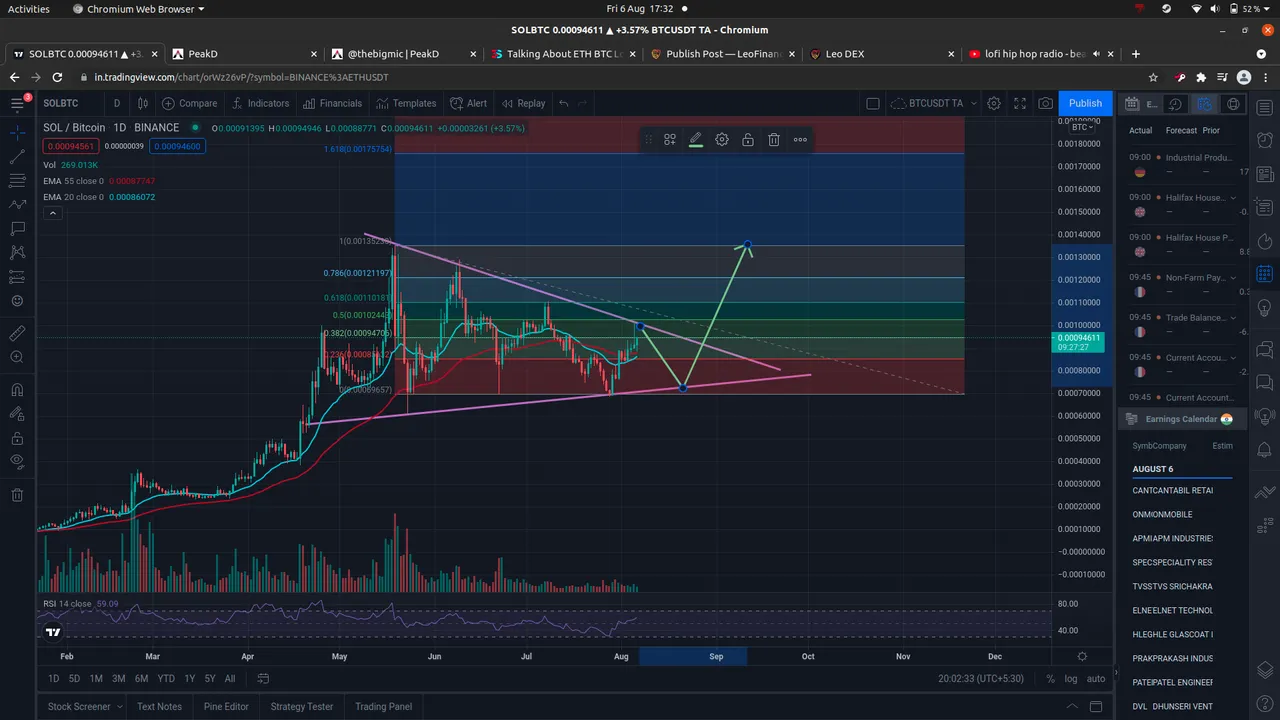Take a chart snapshot with camera icon
The image size is (1280, 720).
(x=1045, y=103)
